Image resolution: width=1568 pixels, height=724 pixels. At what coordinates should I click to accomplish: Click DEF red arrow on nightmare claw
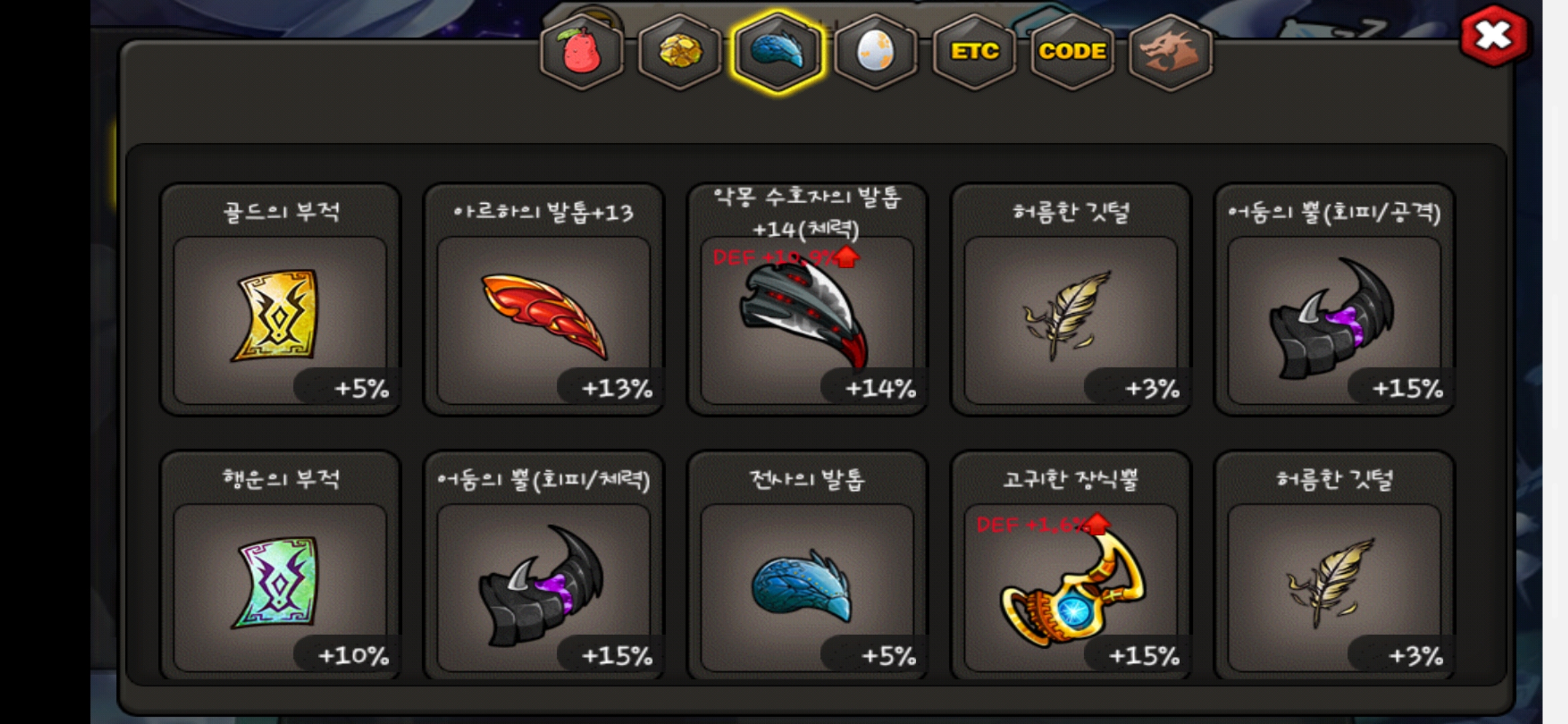click(846, 257)
